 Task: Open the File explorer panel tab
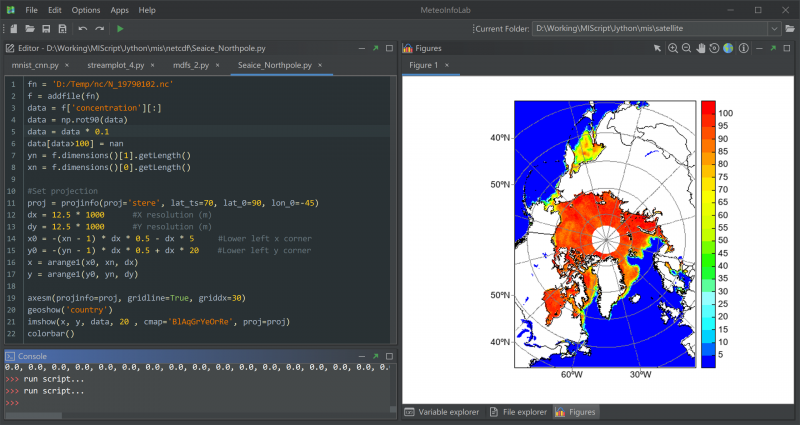pos(519,411)
